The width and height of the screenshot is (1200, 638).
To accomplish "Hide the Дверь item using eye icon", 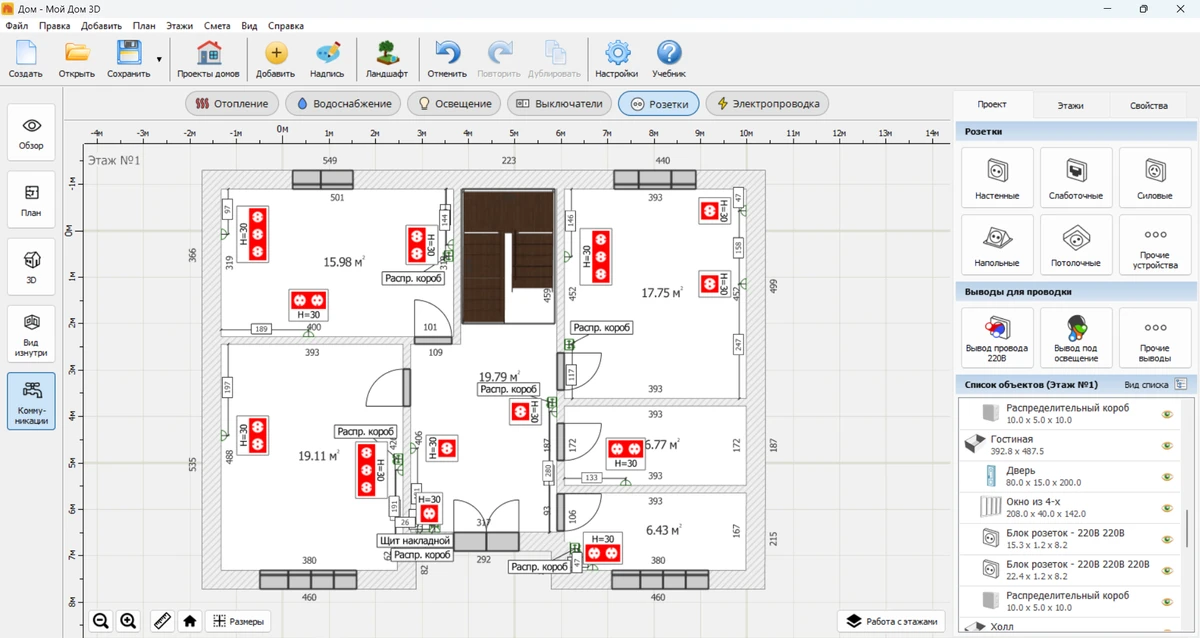I will tap(1166, 476).
